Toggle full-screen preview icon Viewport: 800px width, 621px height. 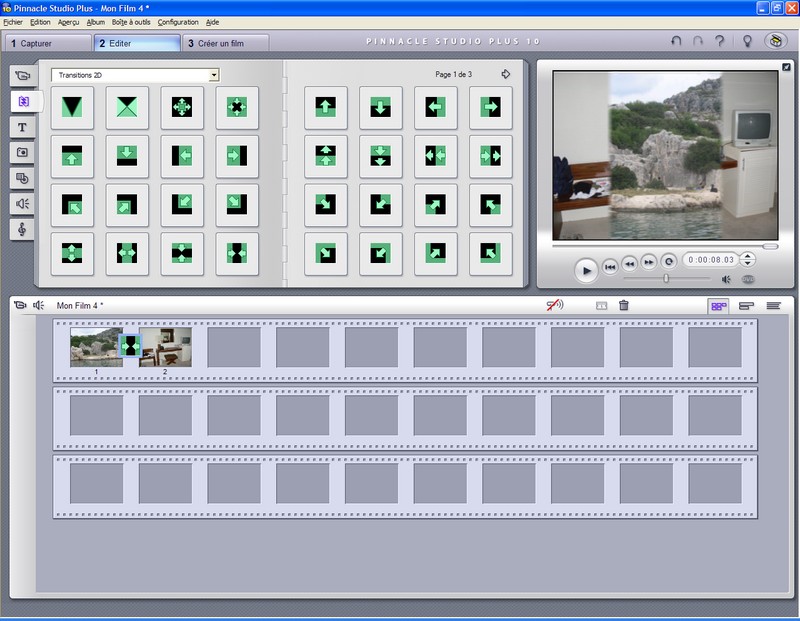click(x=786, y=67)
